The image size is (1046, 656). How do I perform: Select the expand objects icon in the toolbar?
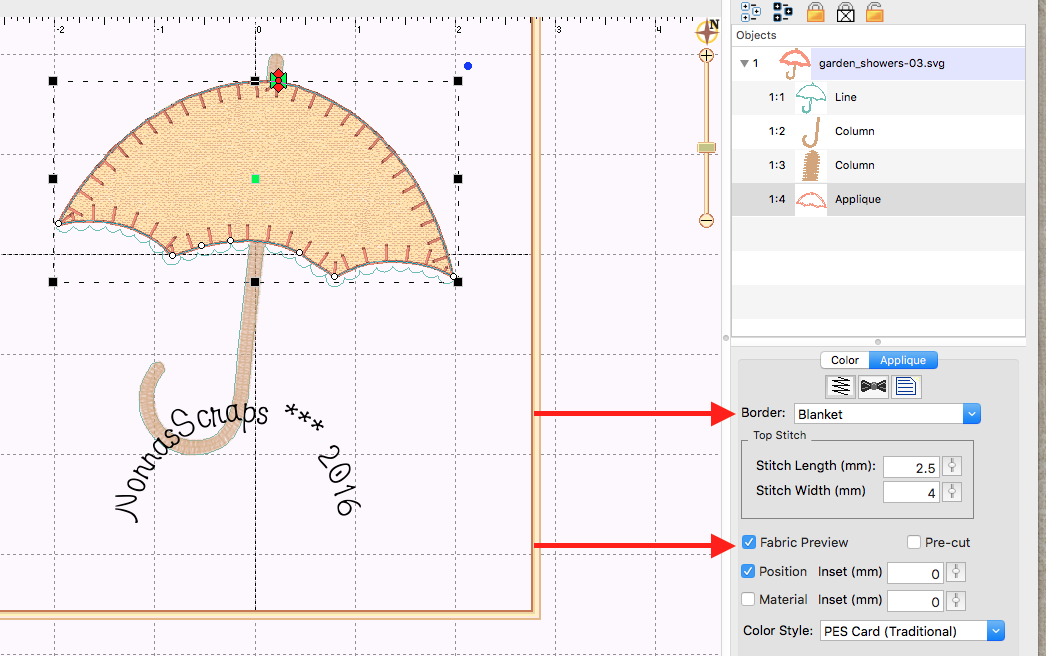(x=749, y=12)
